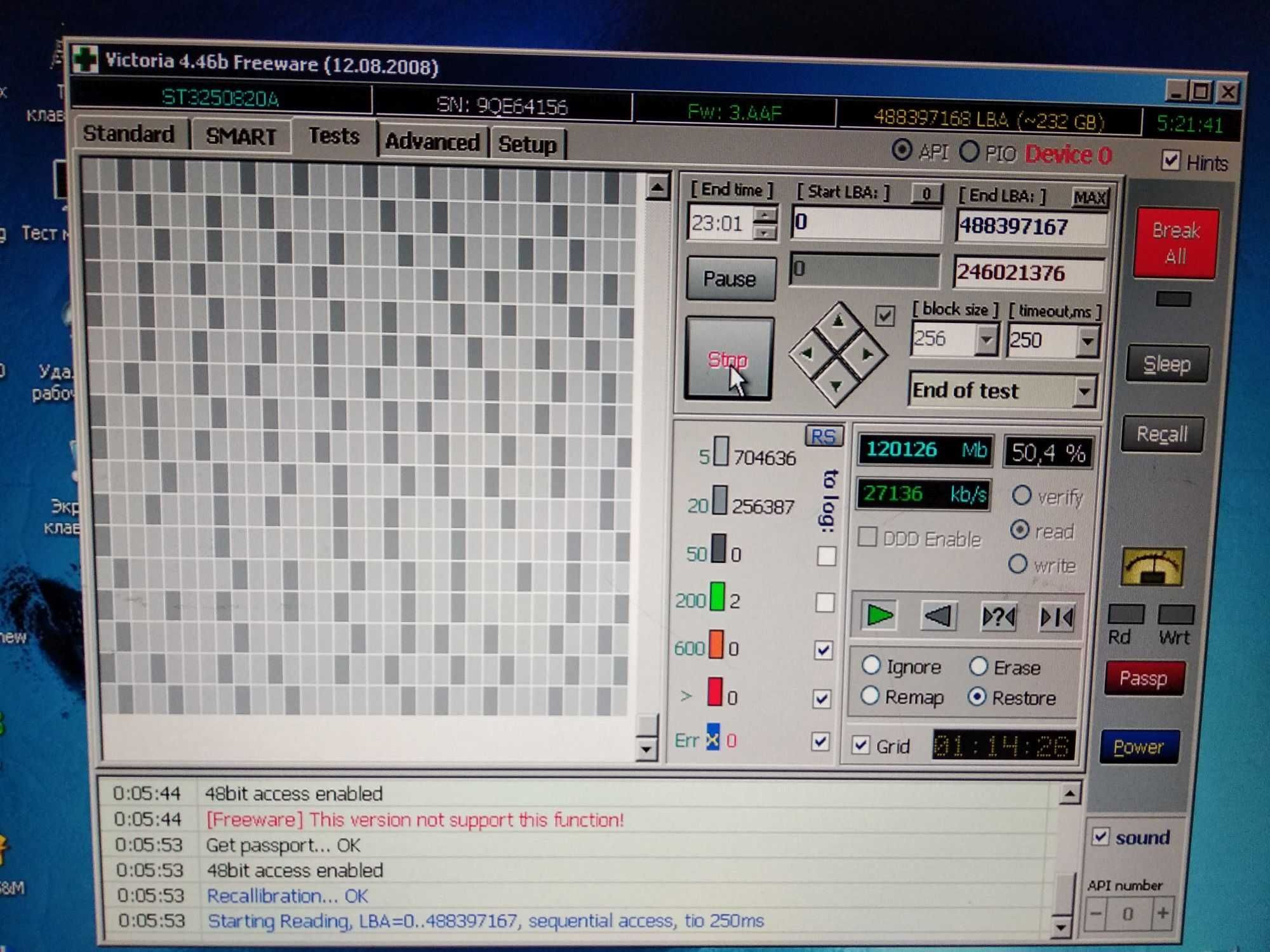The width and height of the screenshot is (1270, 952).
Task: Click the red >600 ms color block
Action: coord(715,691)
